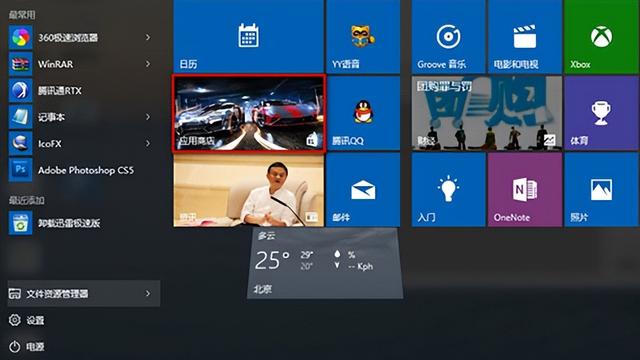This screenshot has height=360, width=640.
Task: Open the 体育 trophy tile
Action: pos(602,113)
